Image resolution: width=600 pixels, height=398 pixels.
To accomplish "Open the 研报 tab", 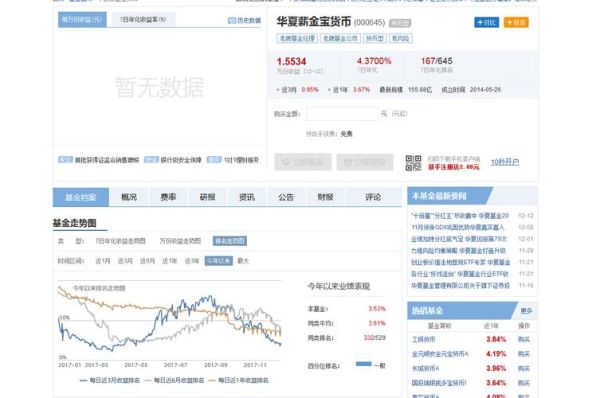I will point(208,197).
